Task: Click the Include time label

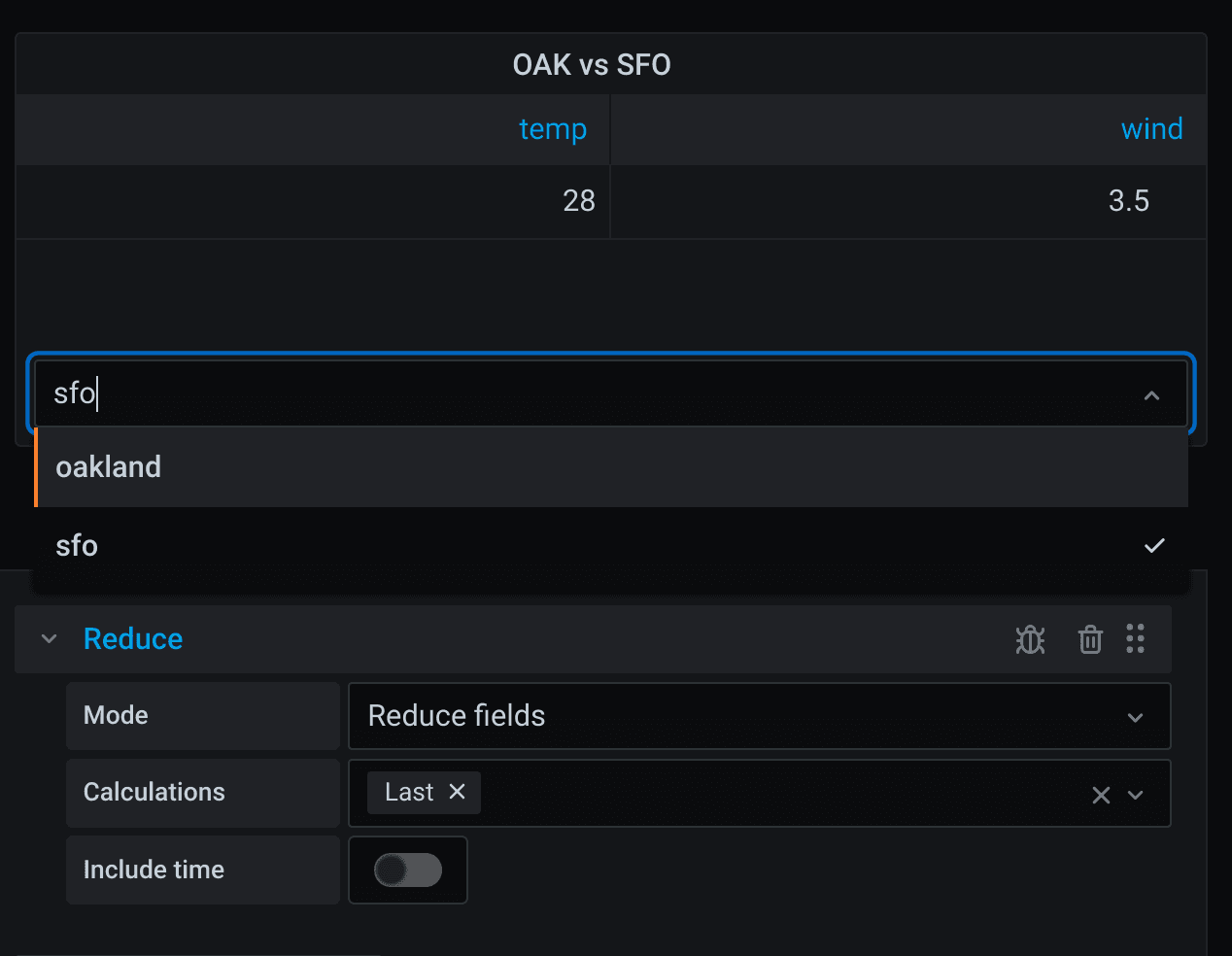Action: [154, 870]
